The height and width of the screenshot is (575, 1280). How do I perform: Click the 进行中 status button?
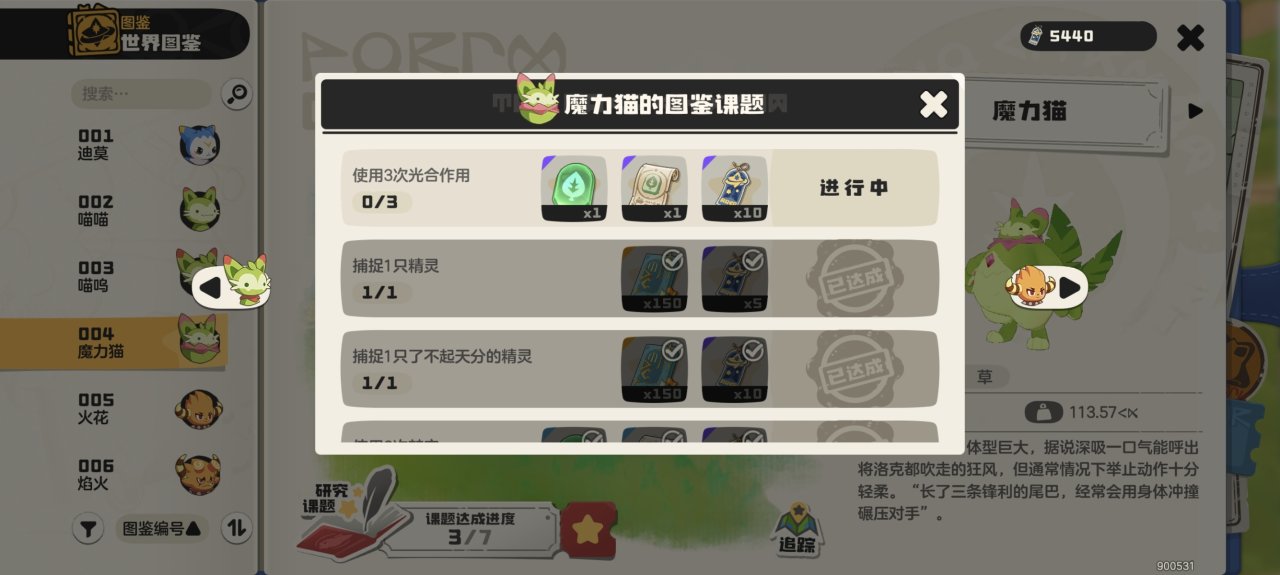point(854,188)
